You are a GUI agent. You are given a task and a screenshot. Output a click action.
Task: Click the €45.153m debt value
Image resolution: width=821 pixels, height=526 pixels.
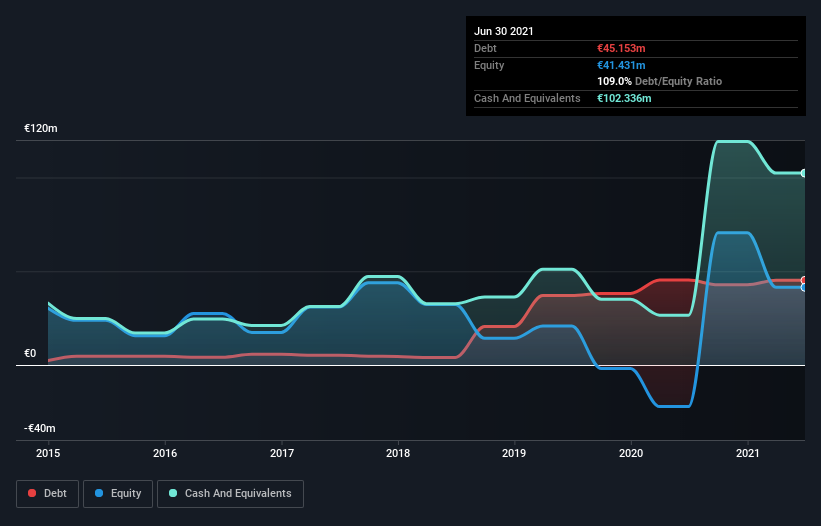point(621,48)
